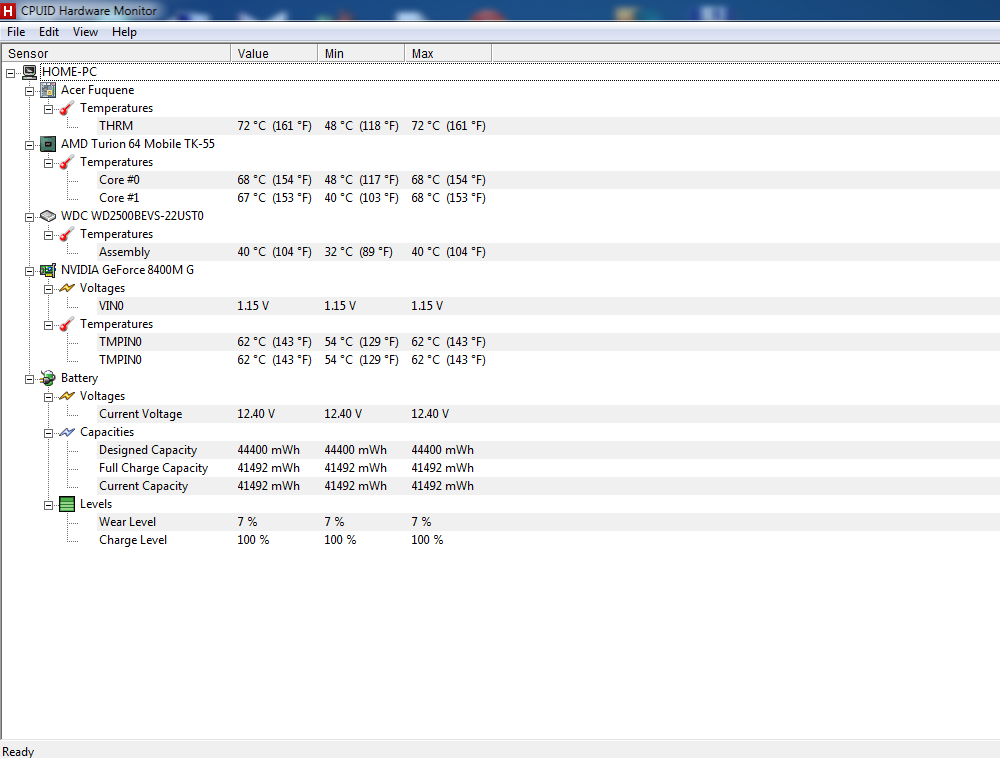Viewport: 1000px width, 758px height.
Task: Click thermometer icon under NVIDIA GeForce 8400M
Action: pyautogui.click(x=67, y=324)
